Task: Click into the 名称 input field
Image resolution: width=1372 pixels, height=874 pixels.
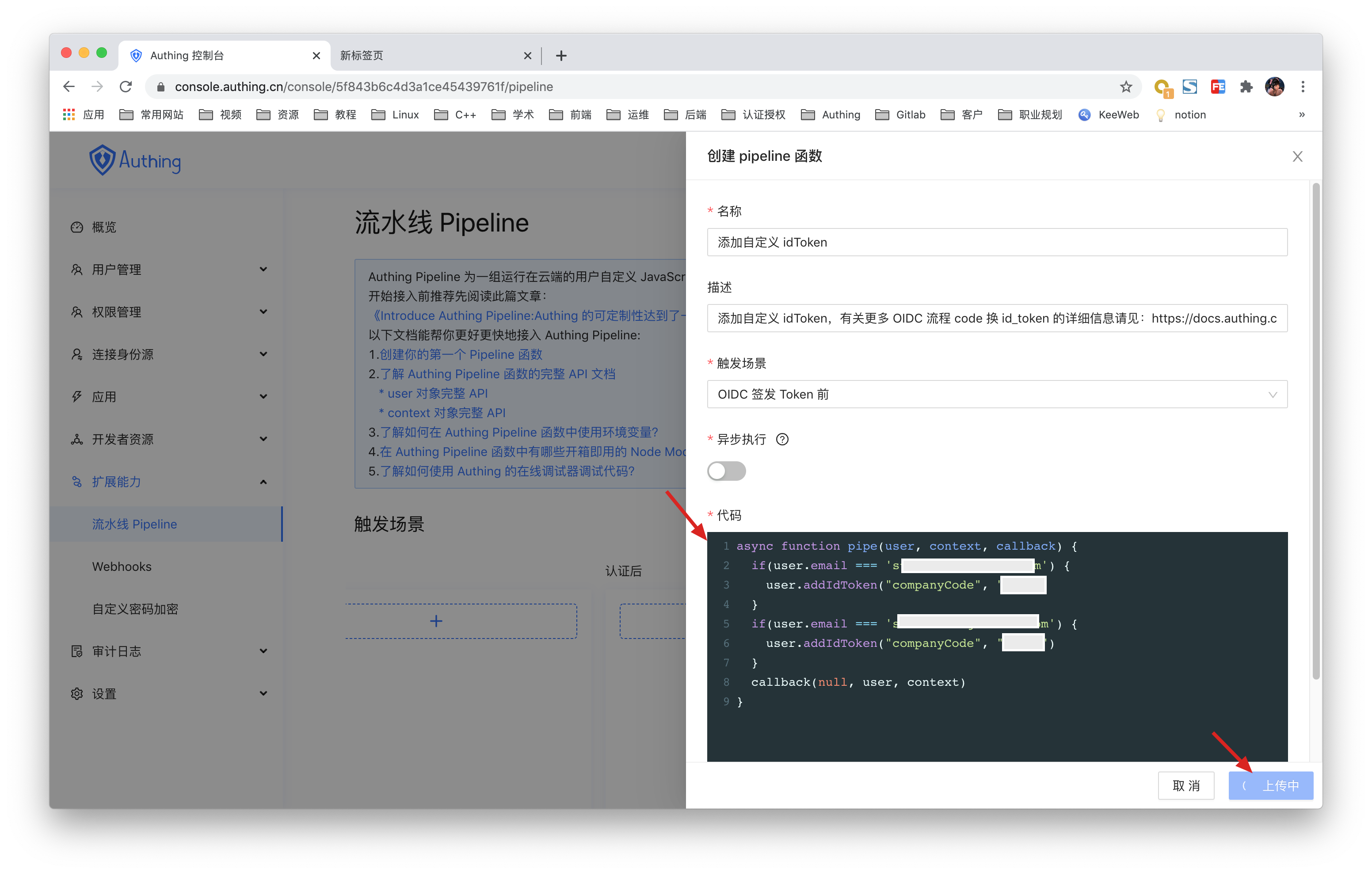Action: coord(997,242)
